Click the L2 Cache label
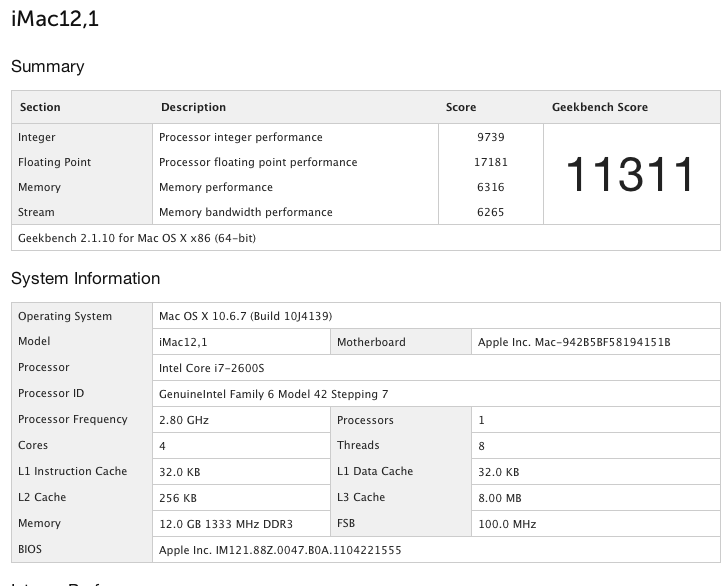 click(42, 497)
